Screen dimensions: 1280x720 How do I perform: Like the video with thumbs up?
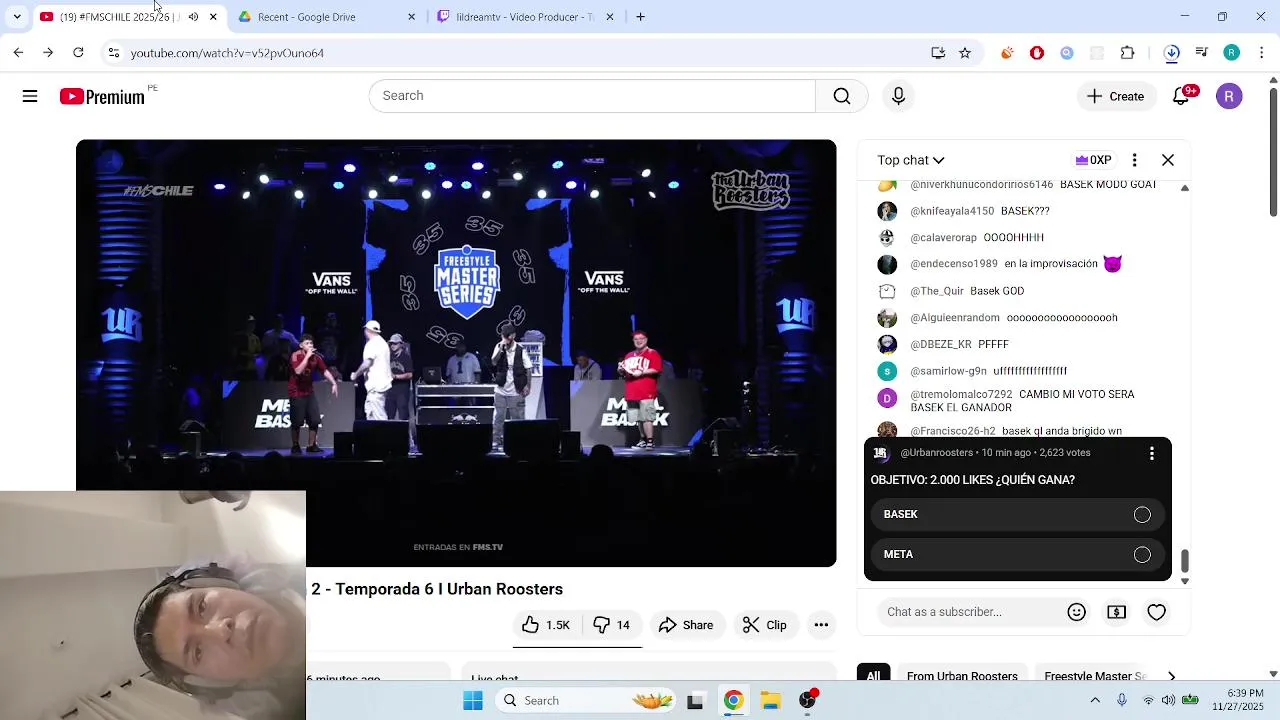pos(545,625)
